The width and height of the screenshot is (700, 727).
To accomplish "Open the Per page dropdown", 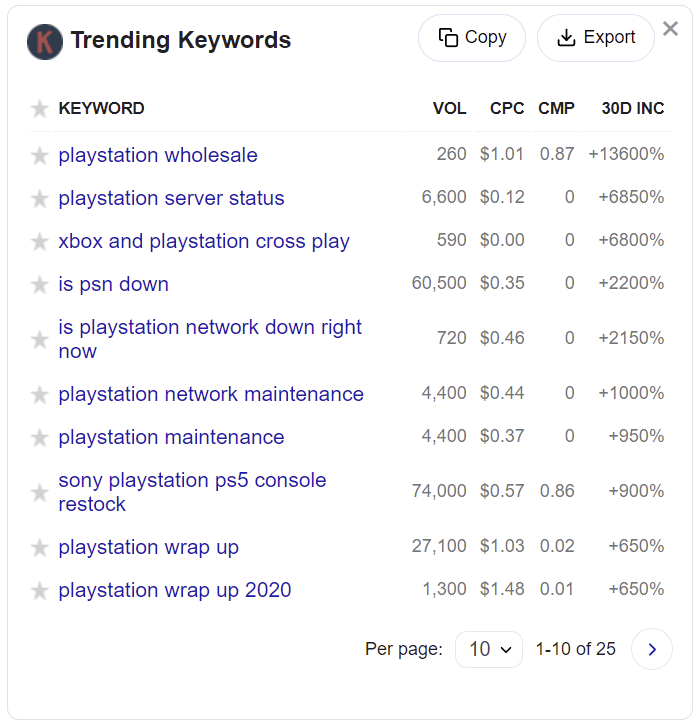I will coord(488,649).
